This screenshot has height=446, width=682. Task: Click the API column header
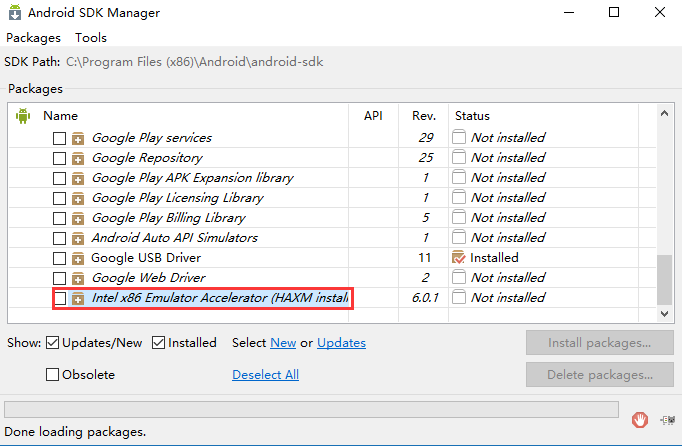click(373, 116)
